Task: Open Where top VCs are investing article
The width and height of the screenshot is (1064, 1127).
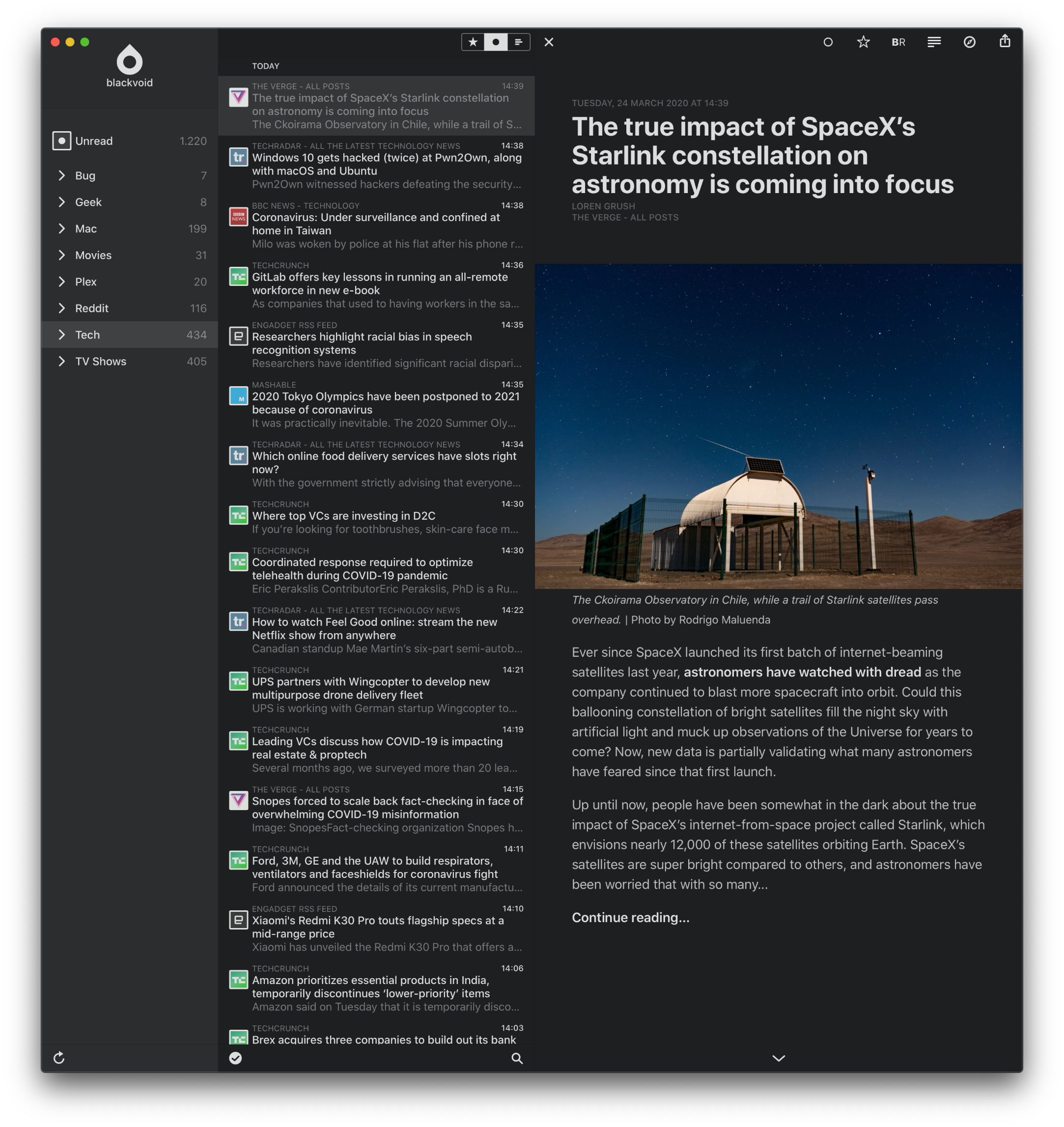Action: coord(376,517)
